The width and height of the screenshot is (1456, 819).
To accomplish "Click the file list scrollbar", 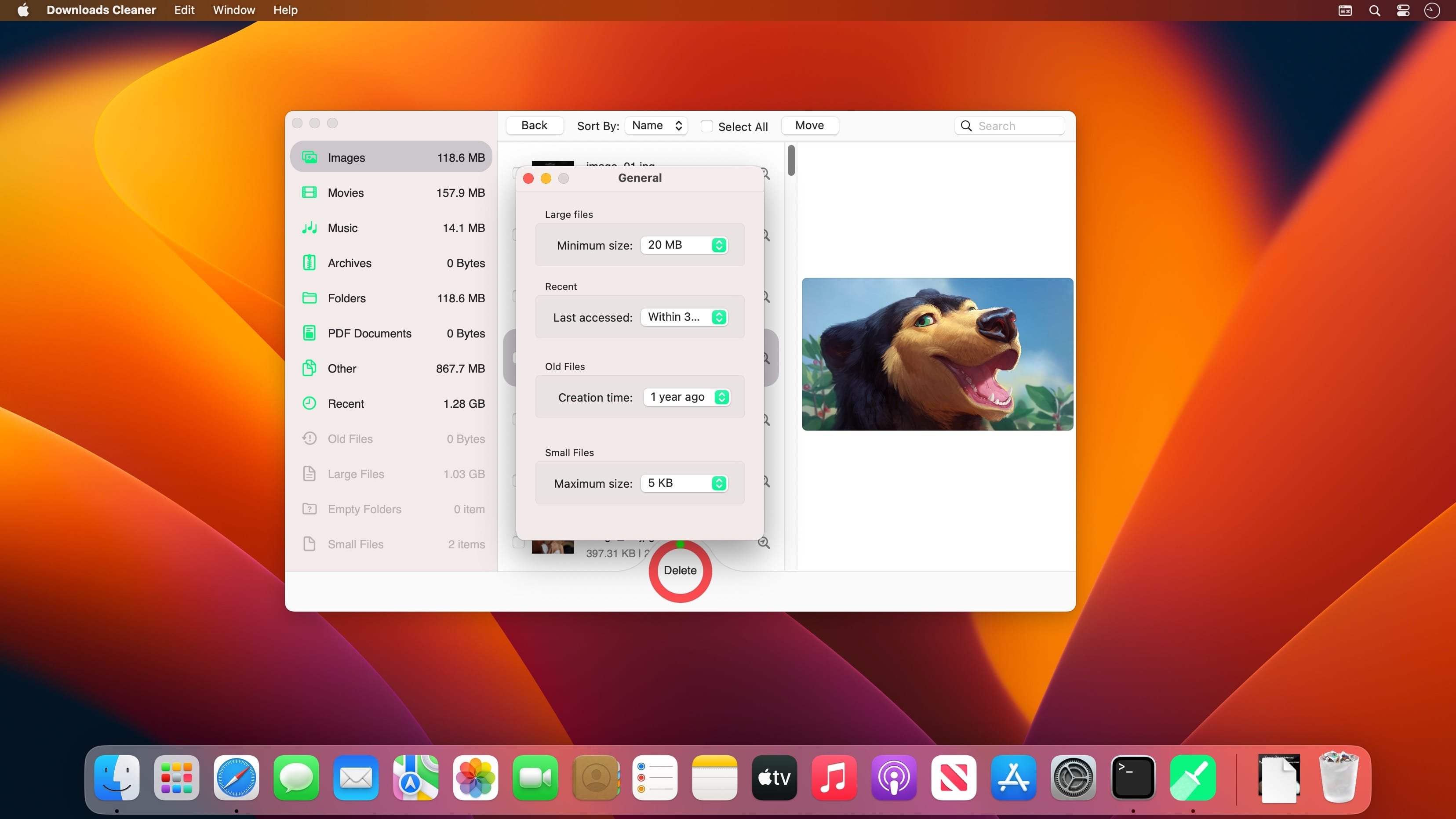I will pos(791,160).
